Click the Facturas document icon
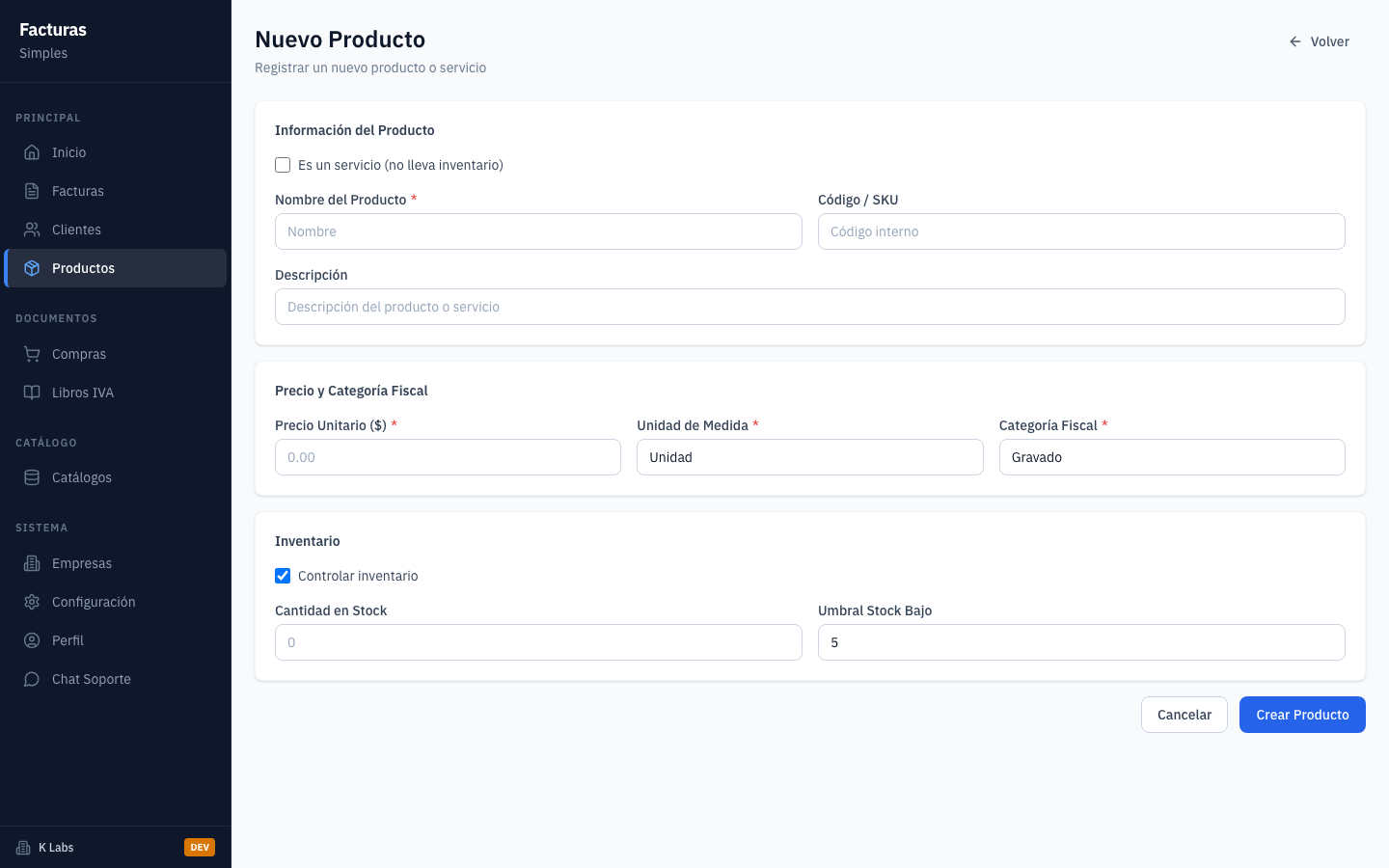The image size is (1389, 868). tap(32, 191)
